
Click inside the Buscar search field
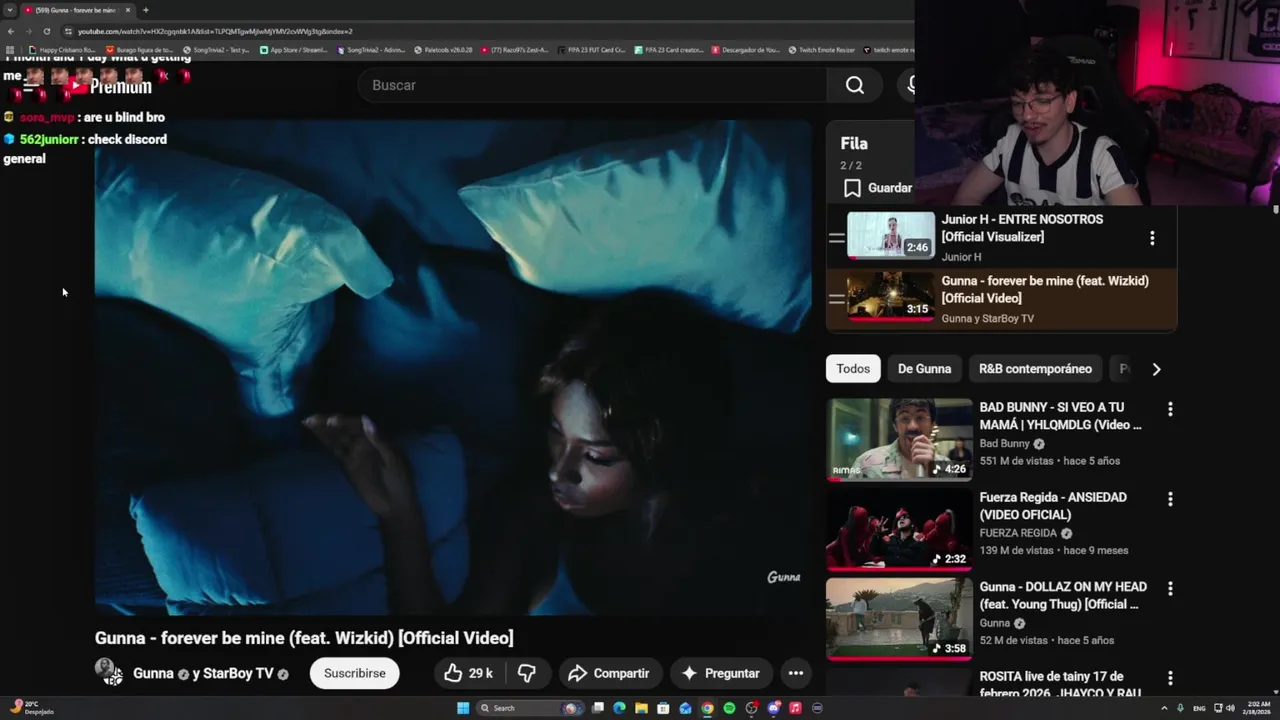click(592, 85)
